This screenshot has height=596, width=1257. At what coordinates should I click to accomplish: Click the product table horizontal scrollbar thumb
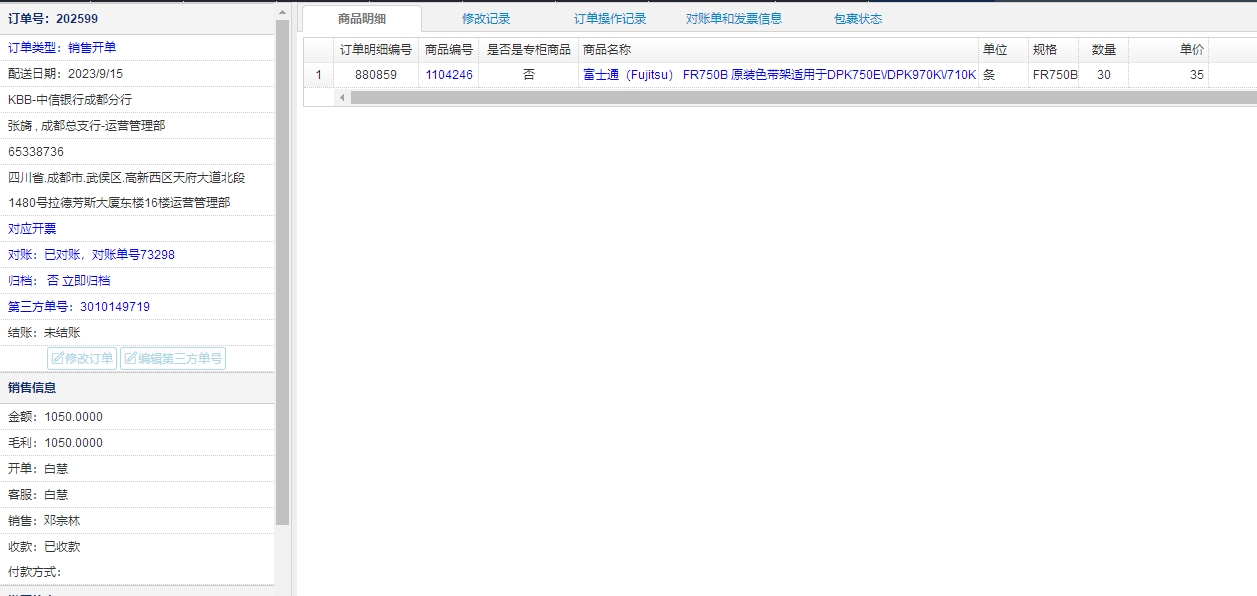[x=803, y=97]
